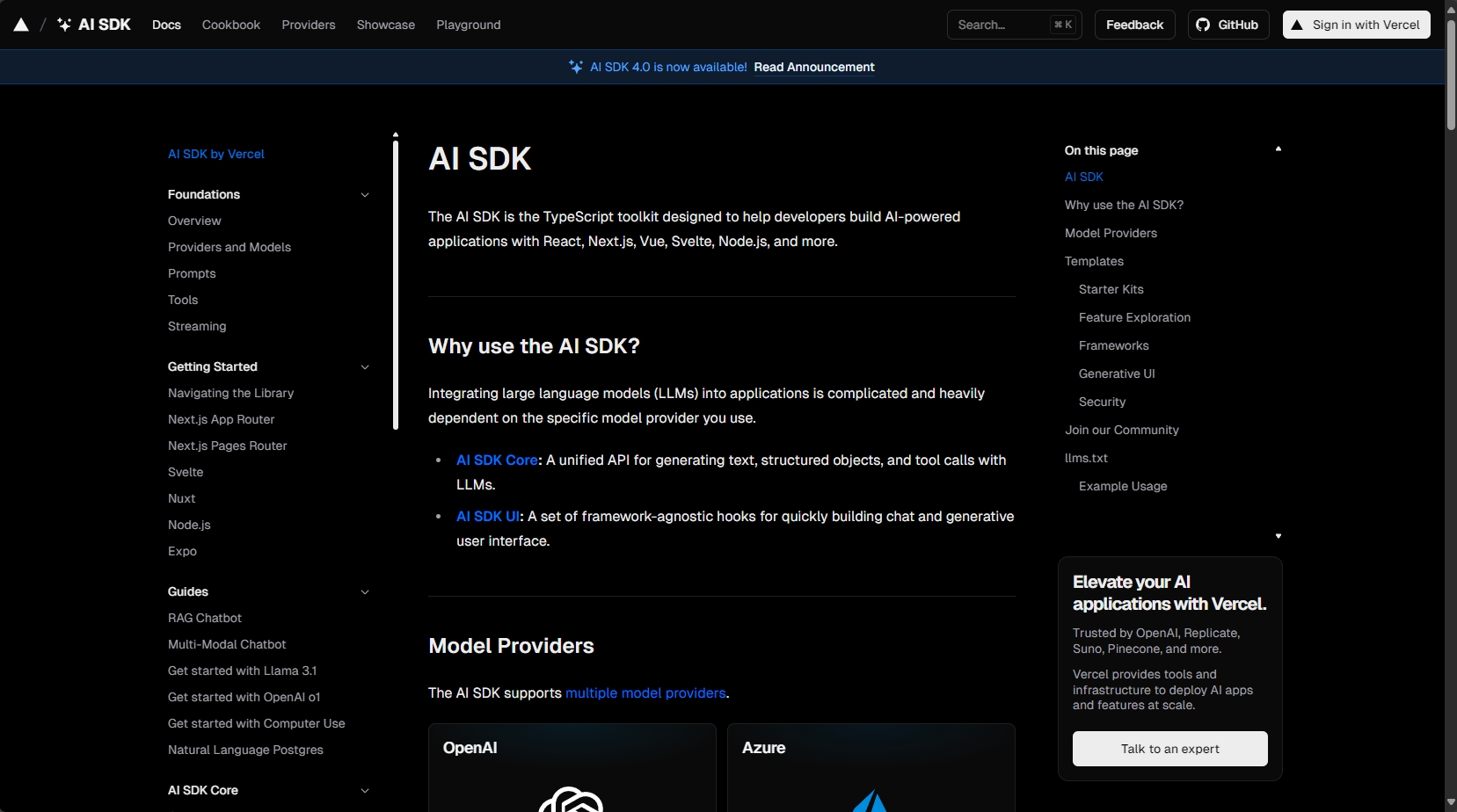Collapse the Getting Started section
1457x812 pixels.
click(365, 366)
